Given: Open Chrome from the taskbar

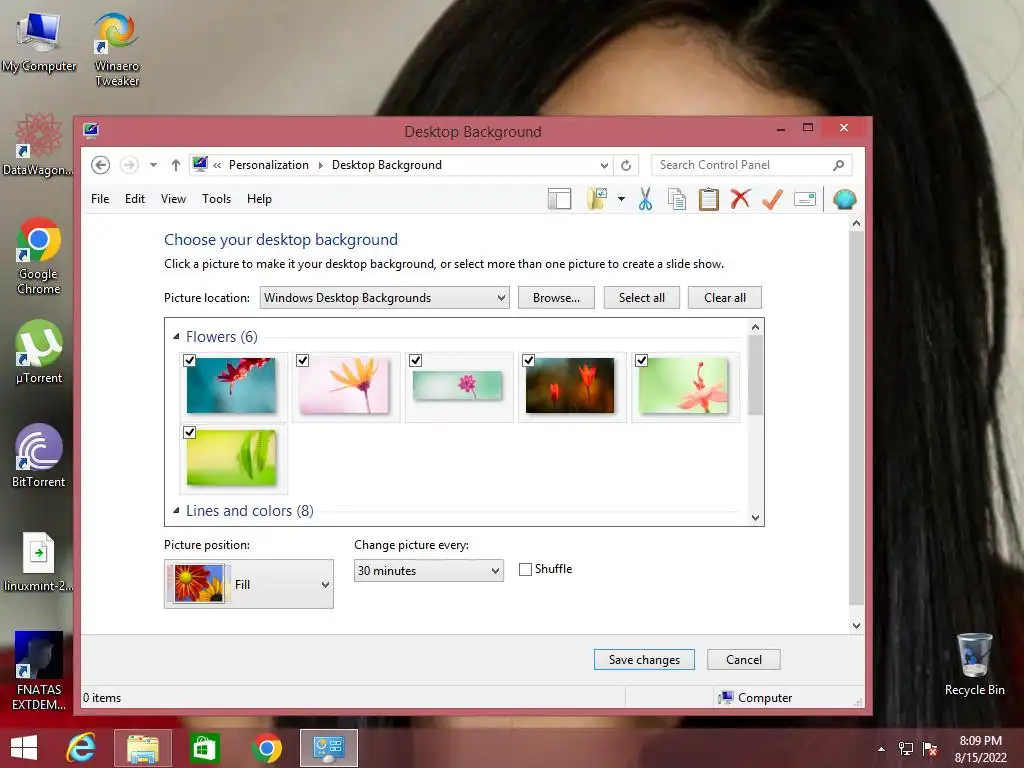Looking at the screenshot, I should pyautogui.click(x=266, y=748).
